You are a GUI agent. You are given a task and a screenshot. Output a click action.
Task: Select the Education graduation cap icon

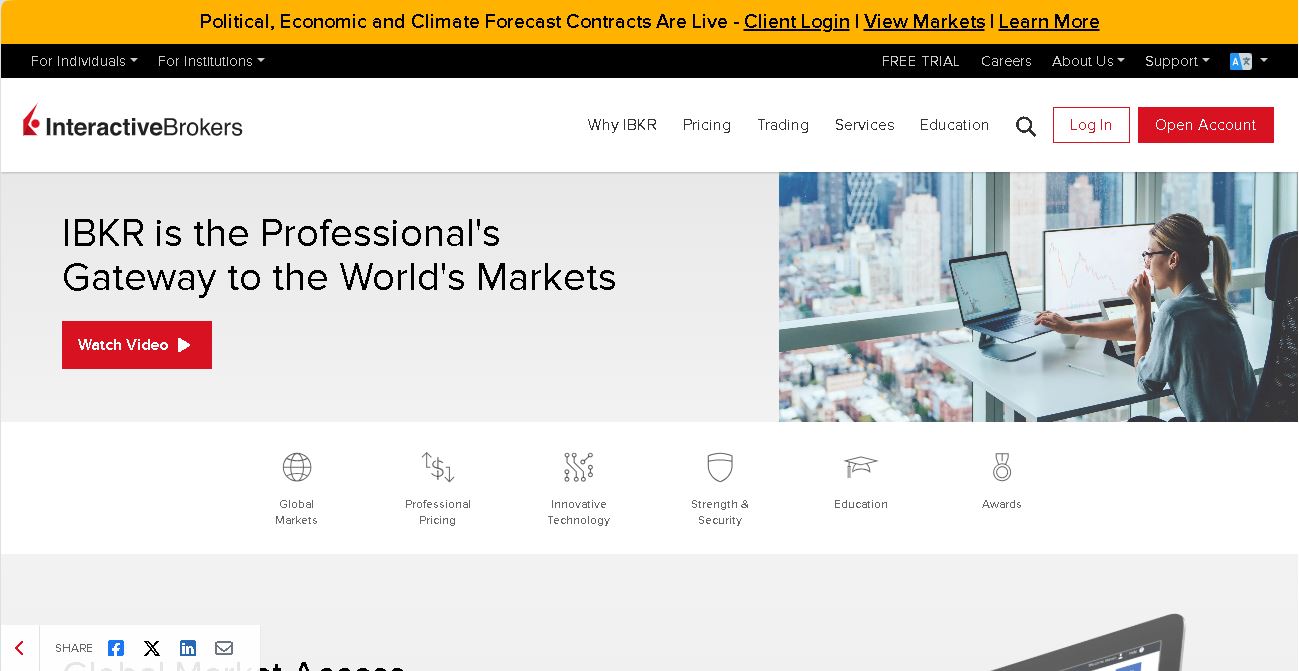(861, 466)
